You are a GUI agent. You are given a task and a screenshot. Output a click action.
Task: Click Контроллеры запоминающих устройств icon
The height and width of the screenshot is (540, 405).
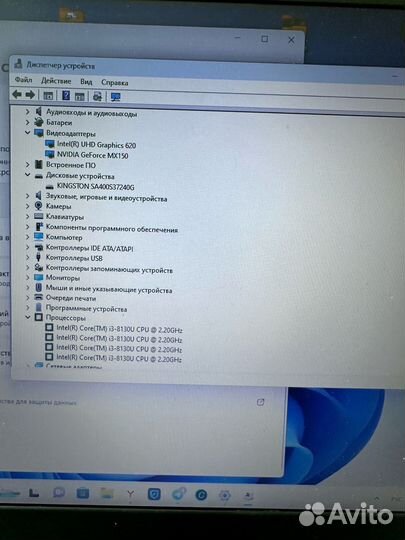pos(39,267)
